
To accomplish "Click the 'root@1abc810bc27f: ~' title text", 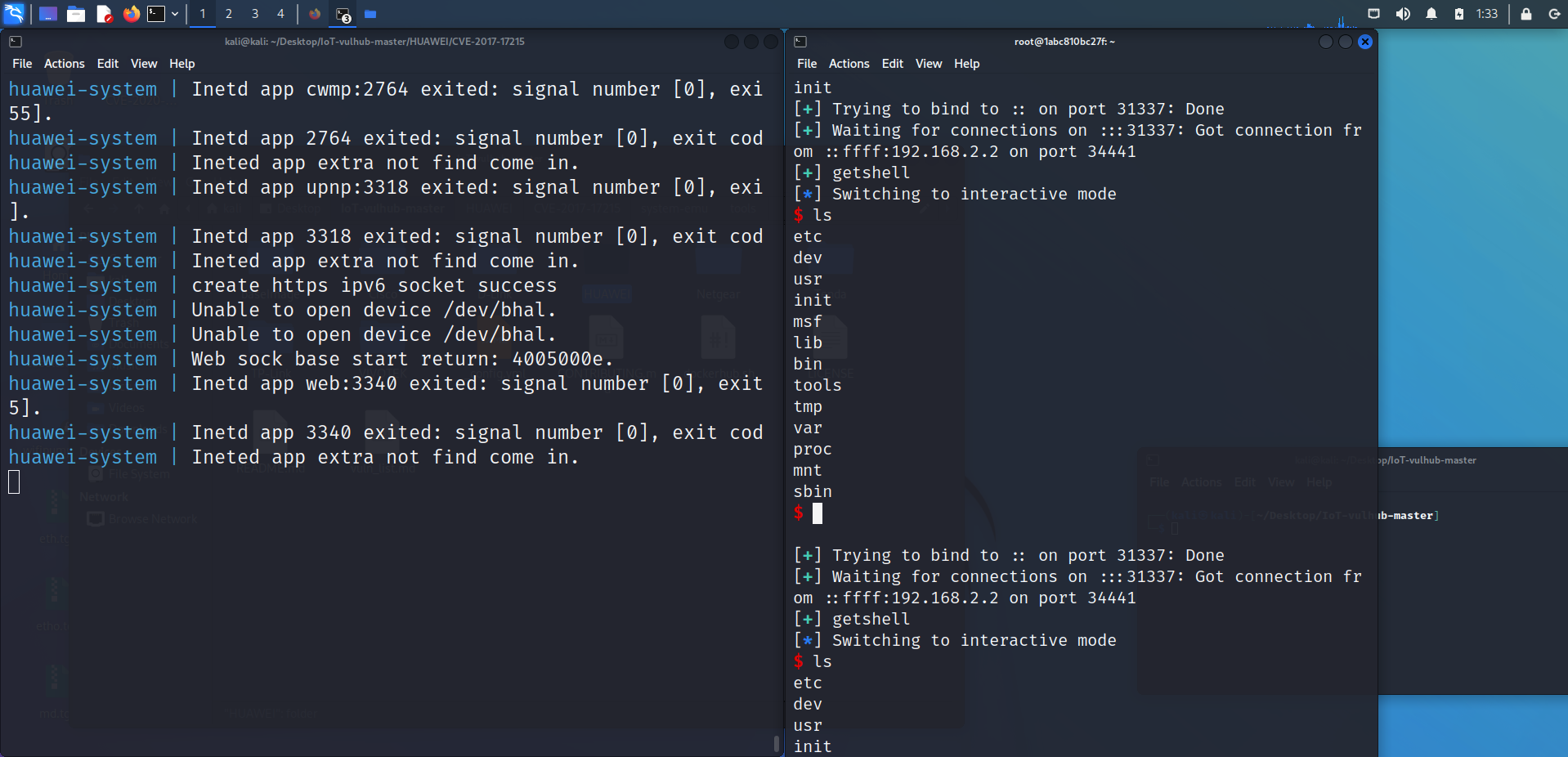I will [1064, 42].
